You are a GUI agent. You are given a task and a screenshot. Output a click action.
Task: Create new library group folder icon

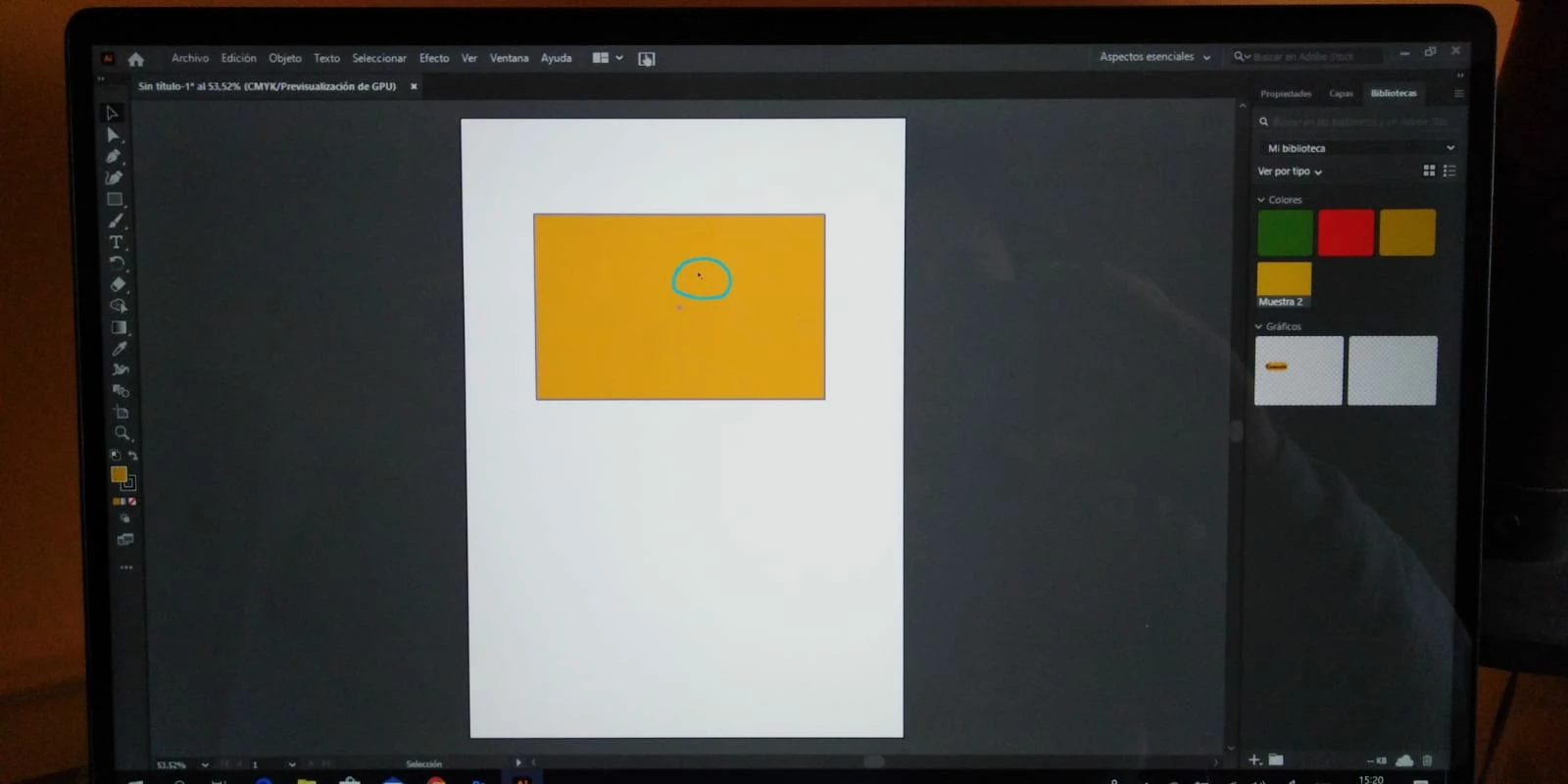pyautogui.click(x=1275, y=759)
